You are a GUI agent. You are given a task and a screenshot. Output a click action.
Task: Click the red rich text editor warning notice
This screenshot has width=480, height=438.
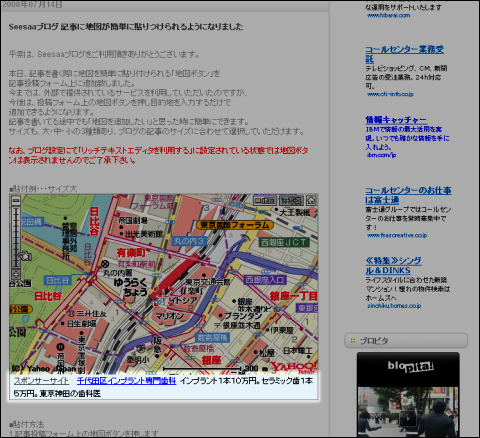[158, 155]
